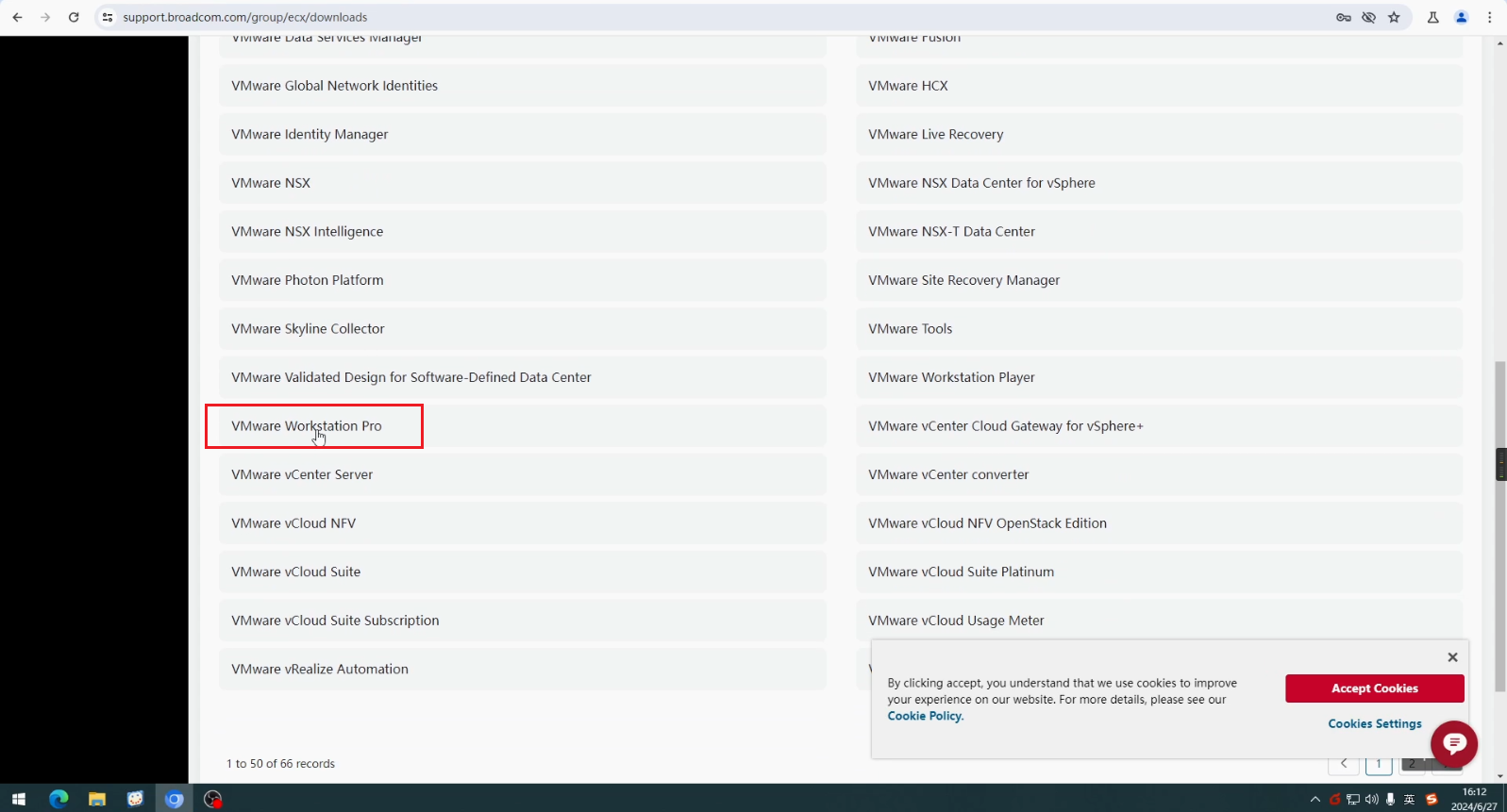The height and width of the screenshot is (812, 1507).
Task: Click the microphone tray icon
Action: pyautogui.click(x=1391, y=800)
